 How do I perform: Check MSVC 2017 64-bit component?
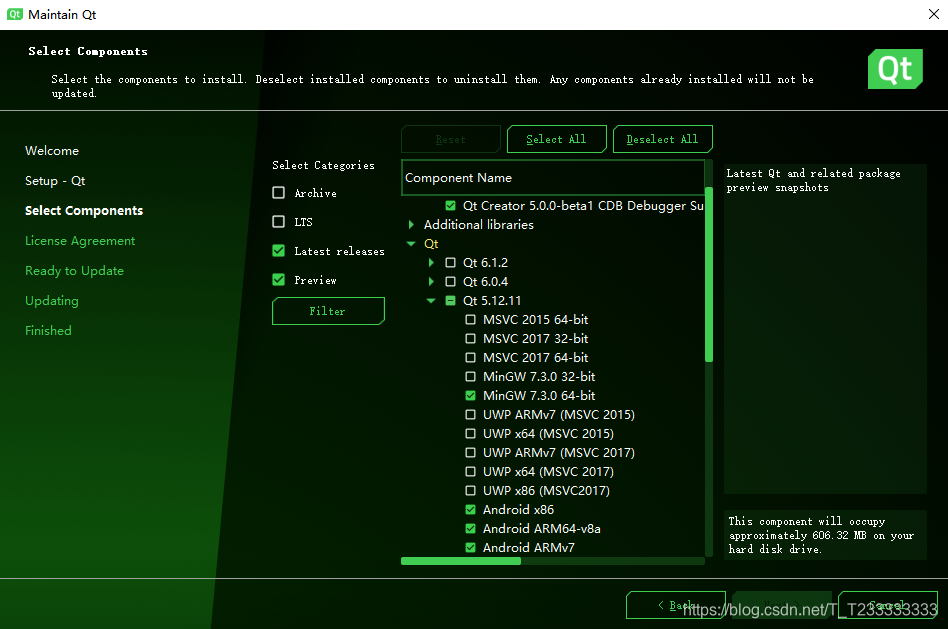pos(470,357)
